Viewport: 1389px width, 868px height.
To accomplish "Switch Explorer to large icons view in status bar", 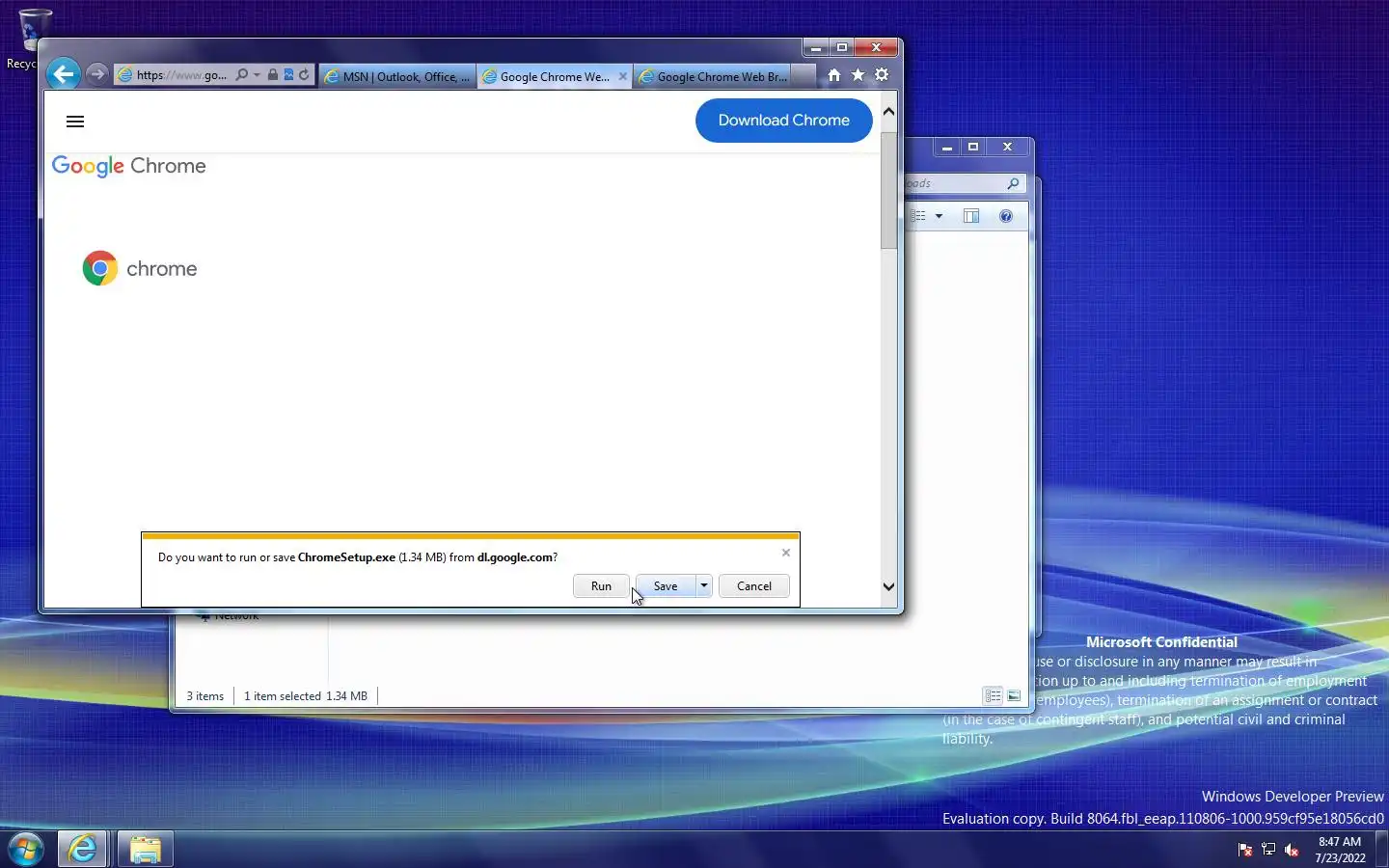I will [1014, 695].
